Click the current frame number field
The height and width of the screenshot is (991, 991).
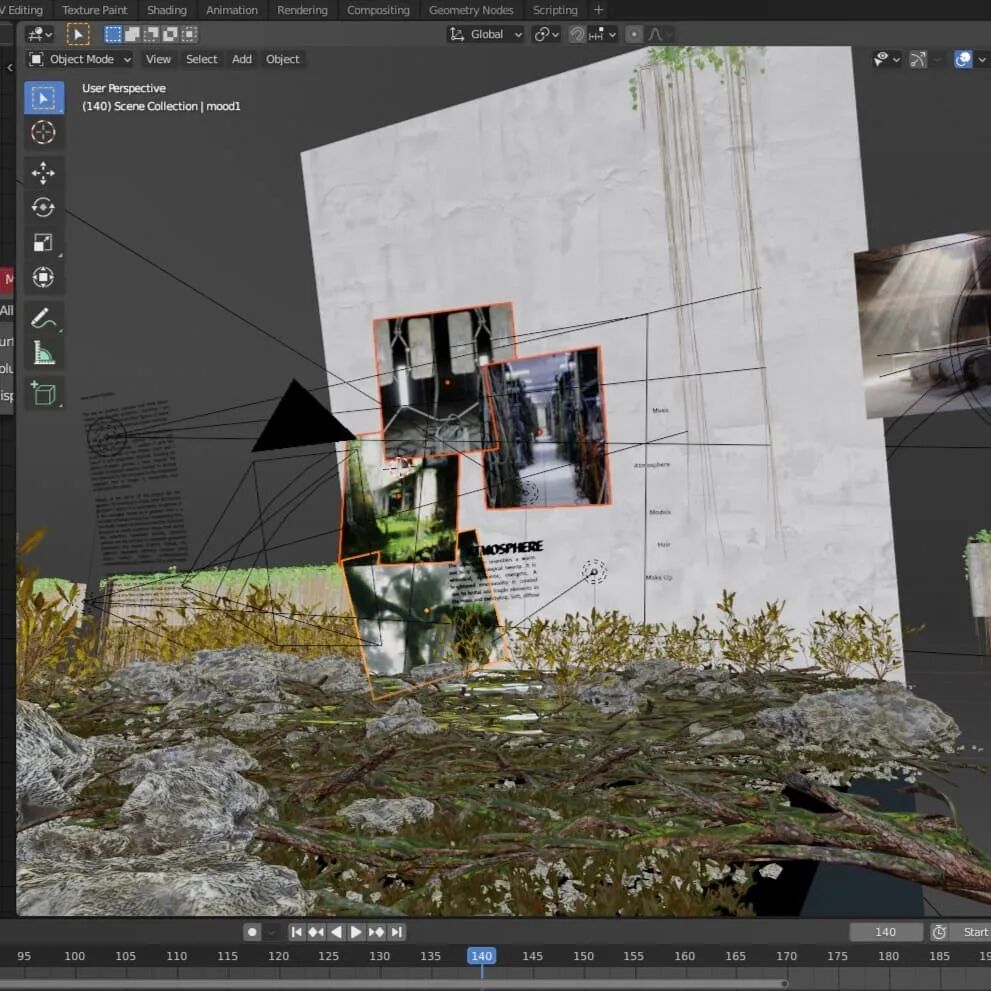886,932
